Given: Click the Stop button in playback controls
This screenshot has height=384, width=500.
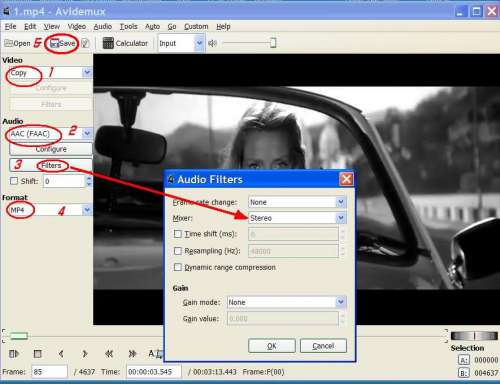Looking at the screenshot, I should tap(38, 353).
